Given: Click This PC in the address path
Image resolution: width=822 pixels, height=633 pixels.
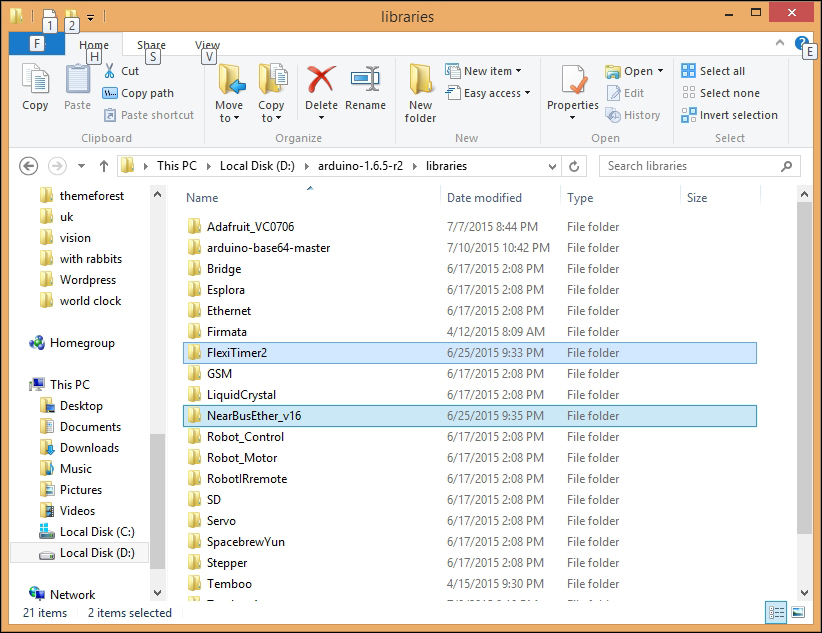Looking at the screenshot, I should (177, 166).
